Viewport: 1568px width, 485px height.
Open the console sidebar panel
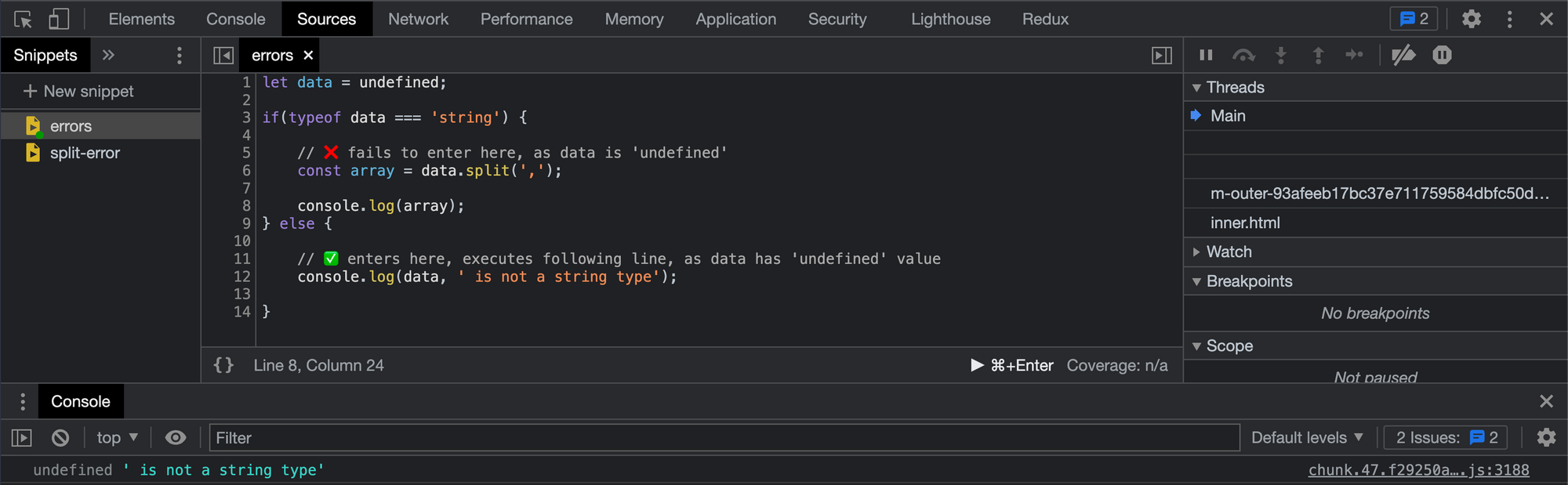tap(22, 438)
